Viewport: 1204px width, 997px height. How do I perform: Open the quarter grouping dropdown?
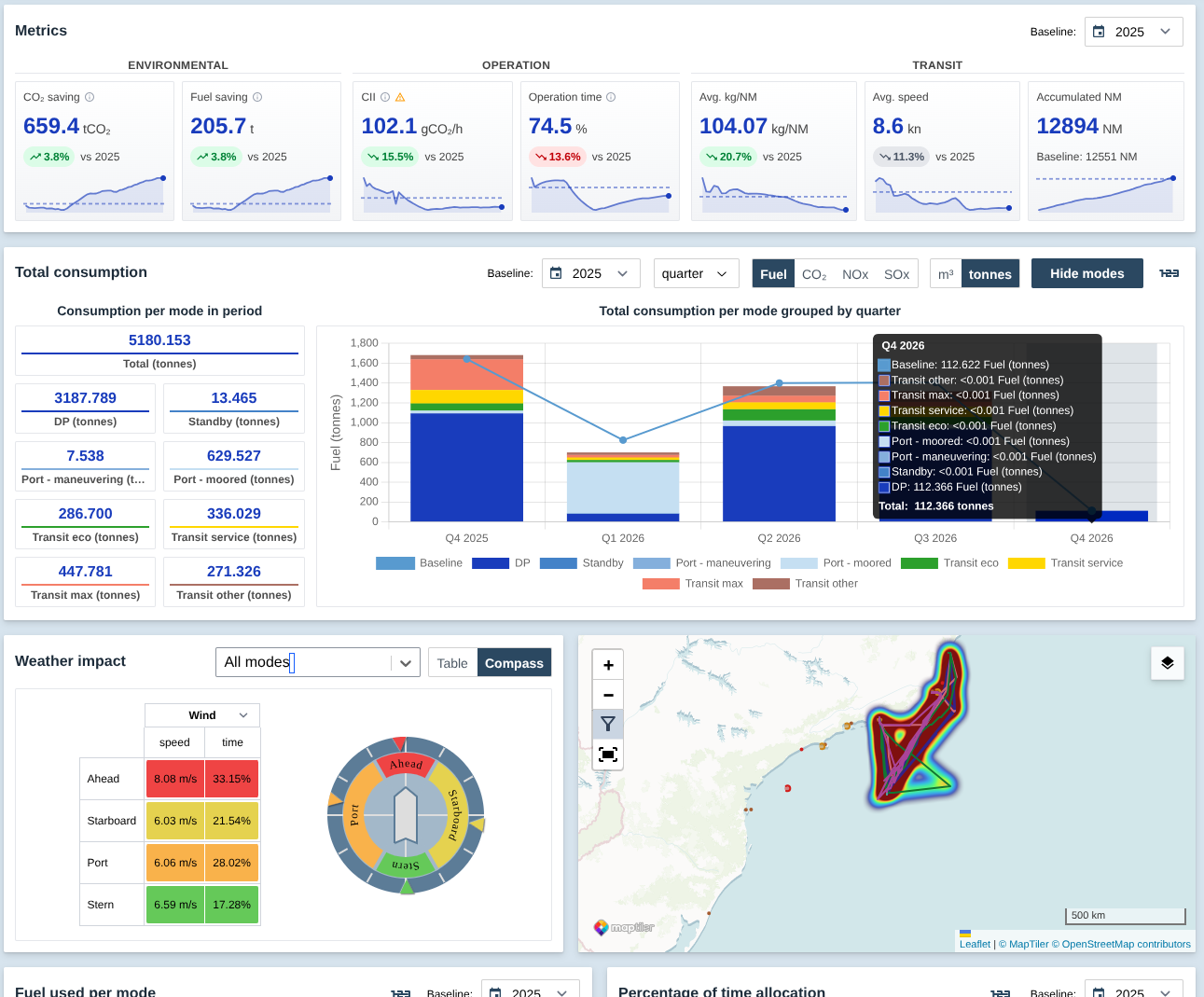(x=696, y=273)
